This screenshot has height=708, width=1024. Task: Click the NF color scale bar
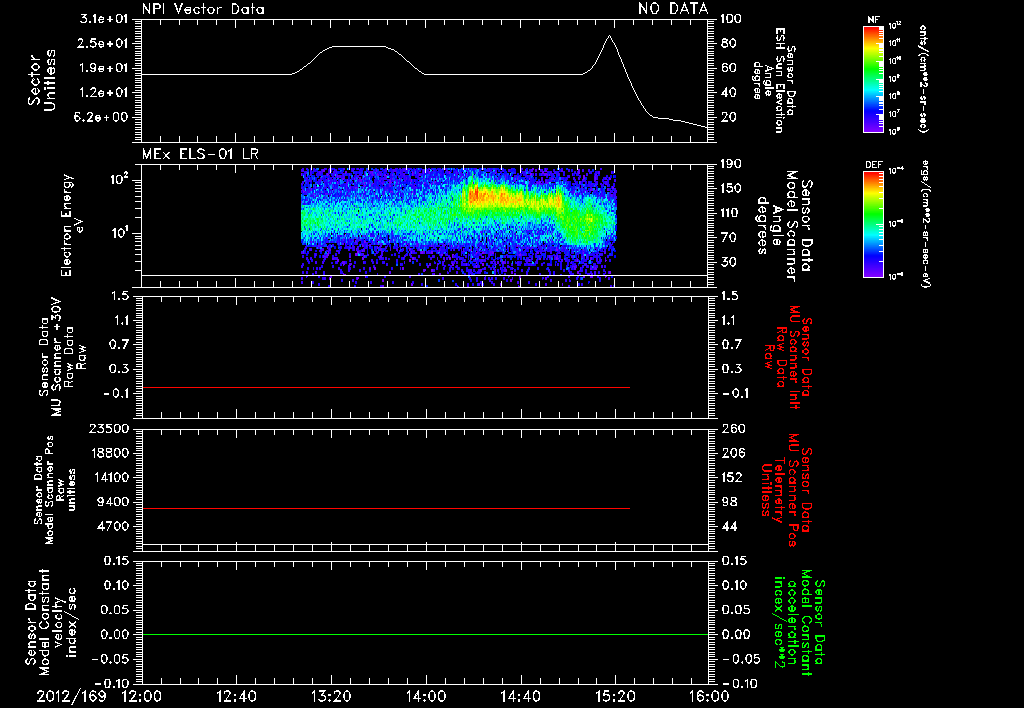(x=873, y=79)
